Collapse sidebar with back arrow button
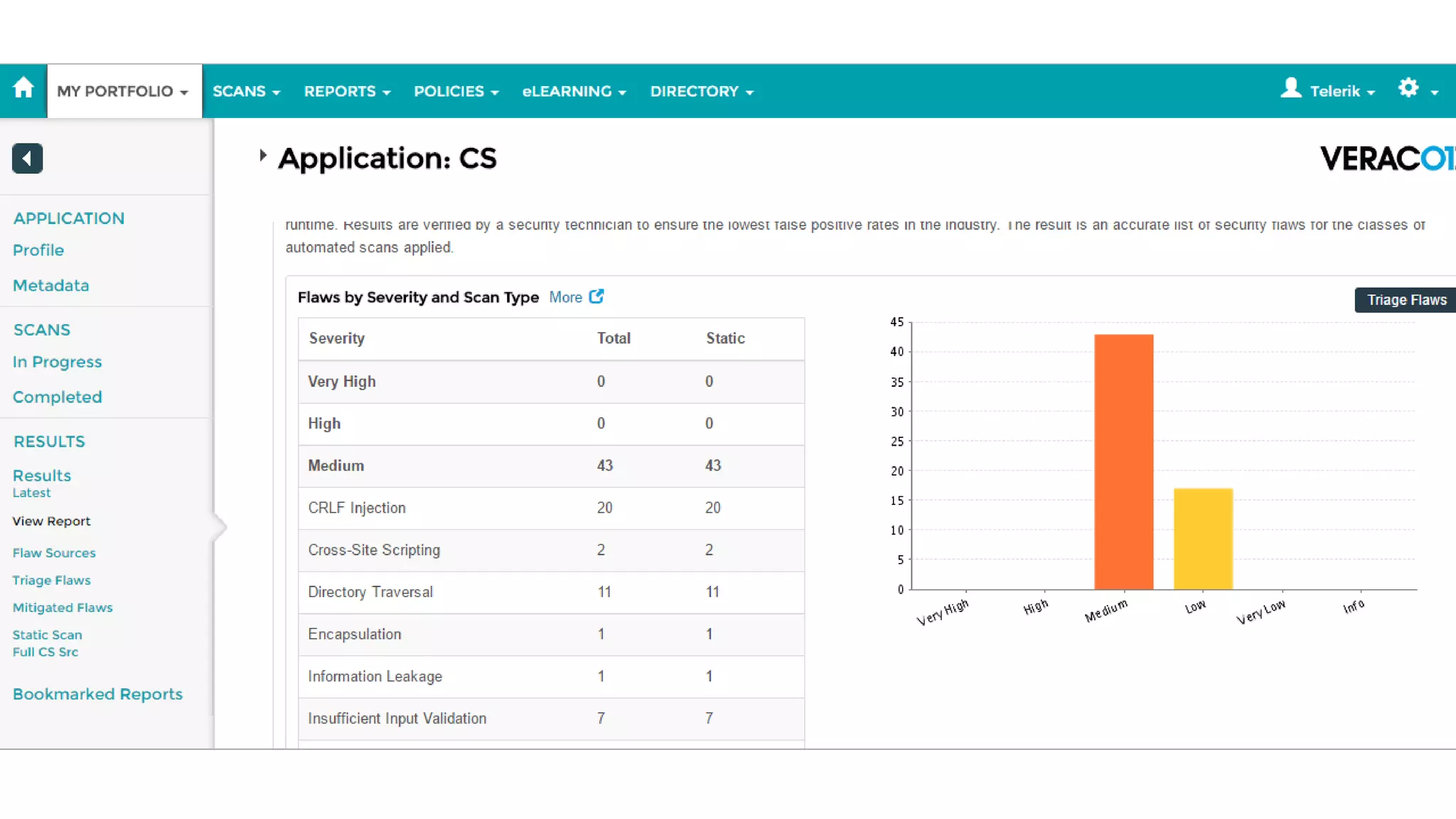The width and height of the screenshot is (1456, 819). (x=27, y=158)
